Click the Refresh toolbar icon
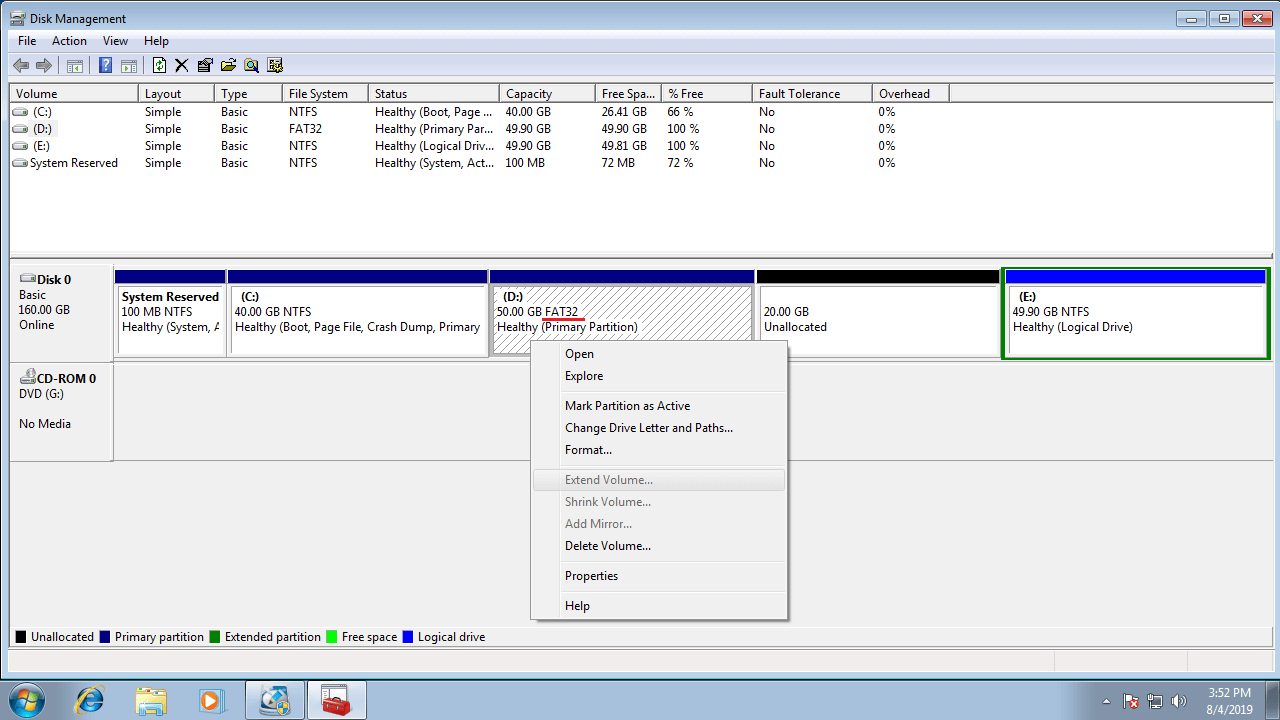Image resolution: width=1280 pixels, height=720 pixels. tap(159, 66)
